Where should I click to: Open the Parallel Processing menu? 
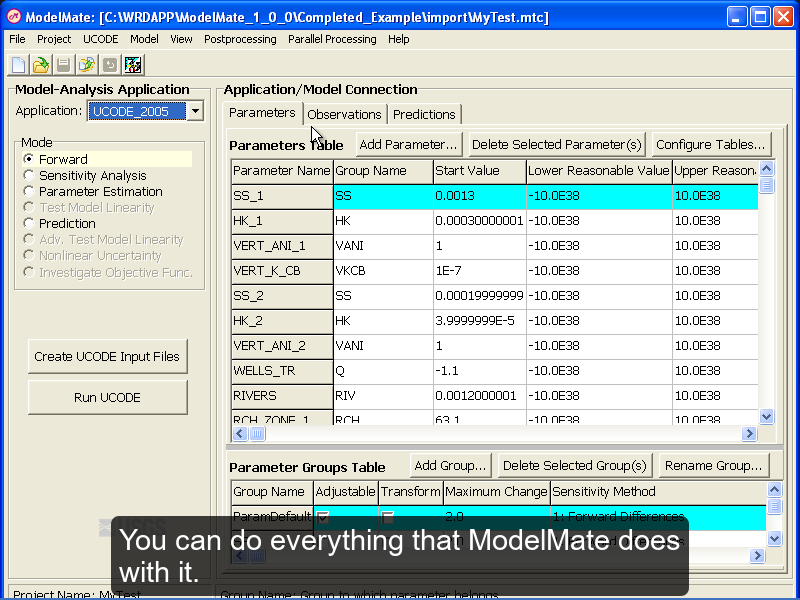point(332,39)
